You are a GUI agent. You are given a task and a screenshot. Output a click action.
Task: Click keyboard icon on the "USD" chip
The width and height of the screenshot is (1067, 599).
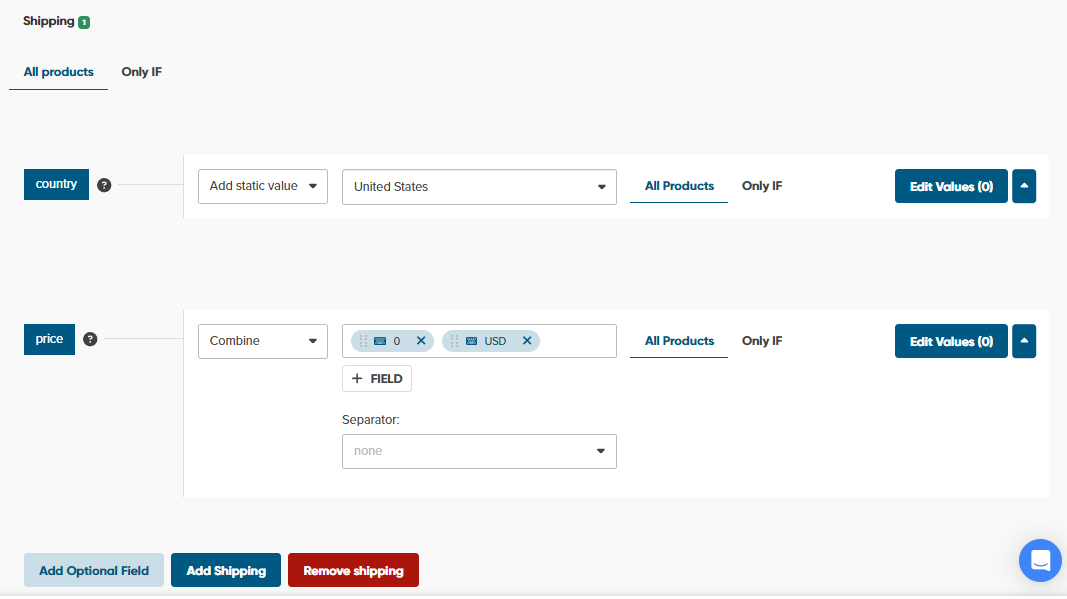[471, 341]
